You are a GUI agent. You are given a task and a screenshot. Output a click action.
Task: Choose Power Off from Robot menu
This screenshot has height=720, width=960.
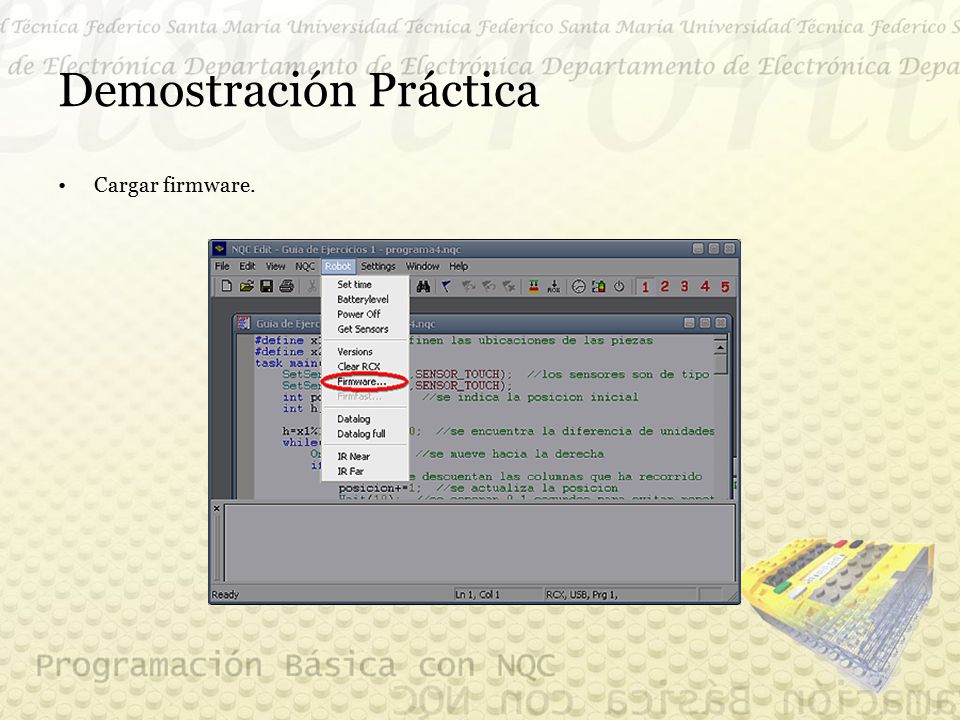point(365,314)
